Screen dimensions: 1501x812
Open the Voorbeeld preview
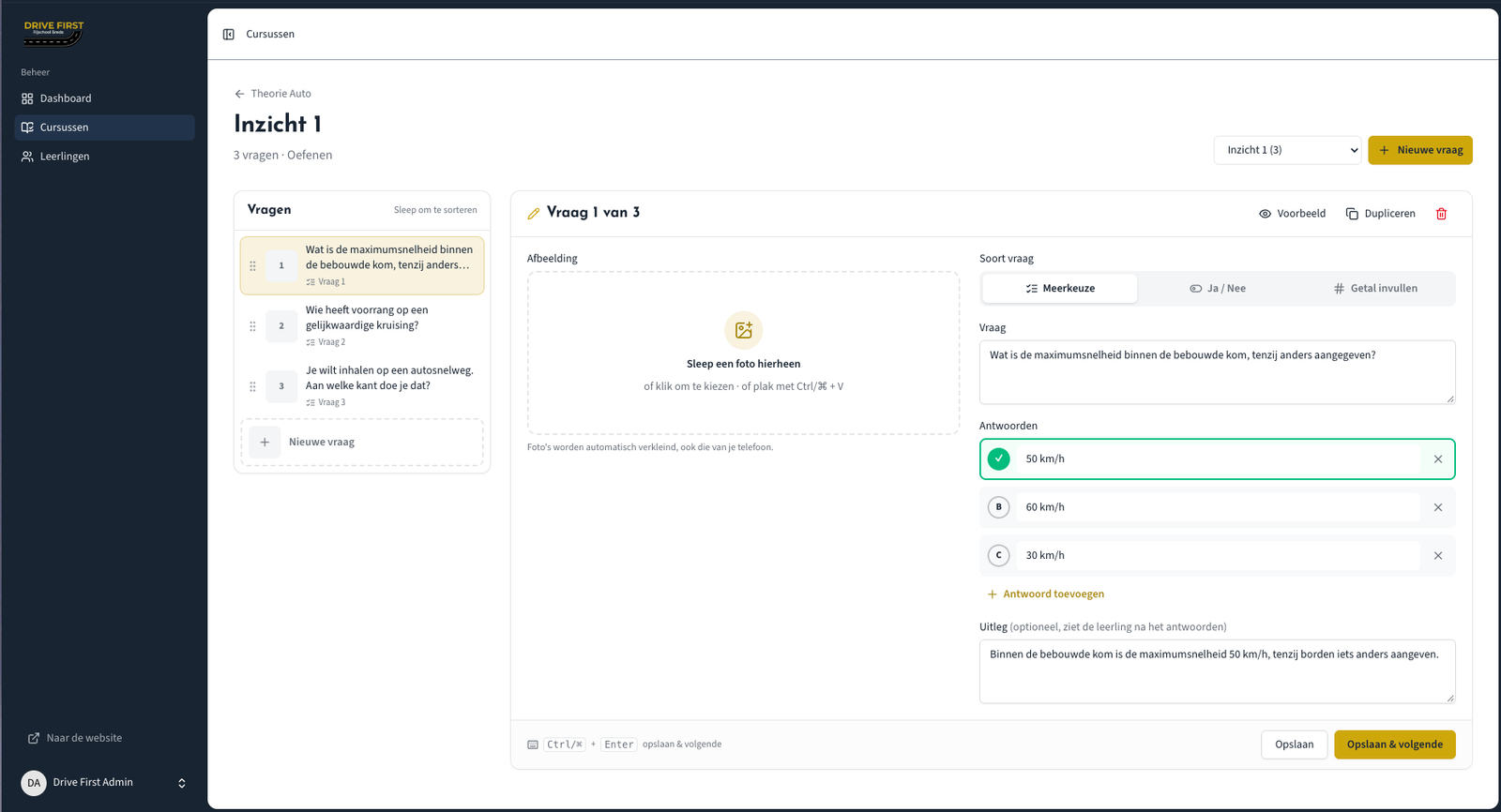1293,214
